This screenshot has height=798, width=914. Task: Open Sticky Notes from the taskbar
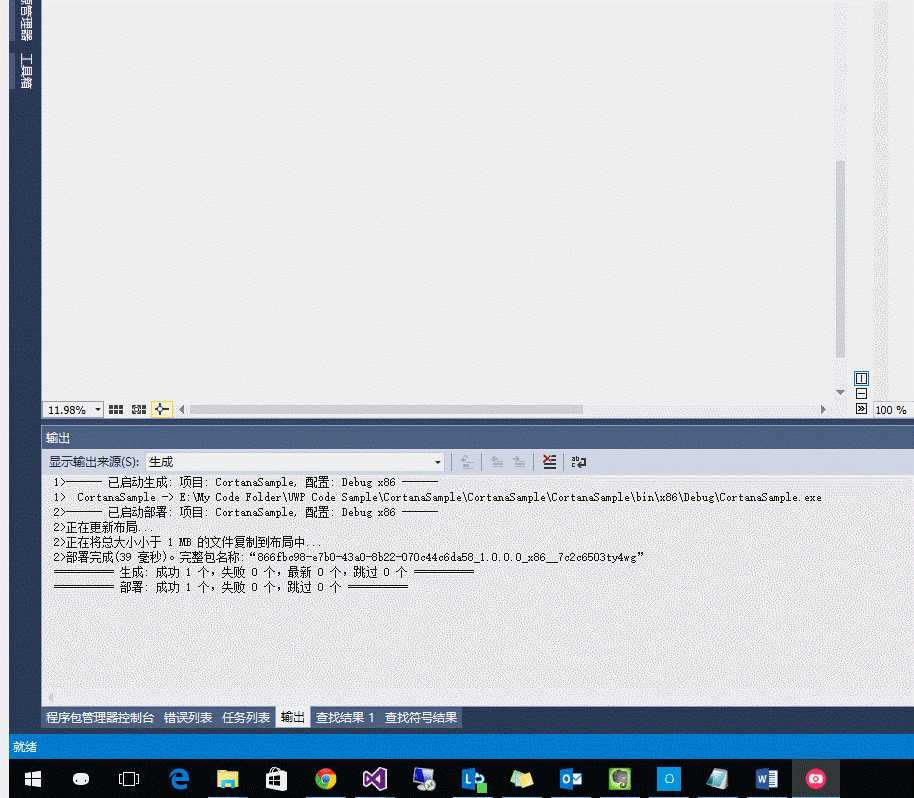(522, 779)
